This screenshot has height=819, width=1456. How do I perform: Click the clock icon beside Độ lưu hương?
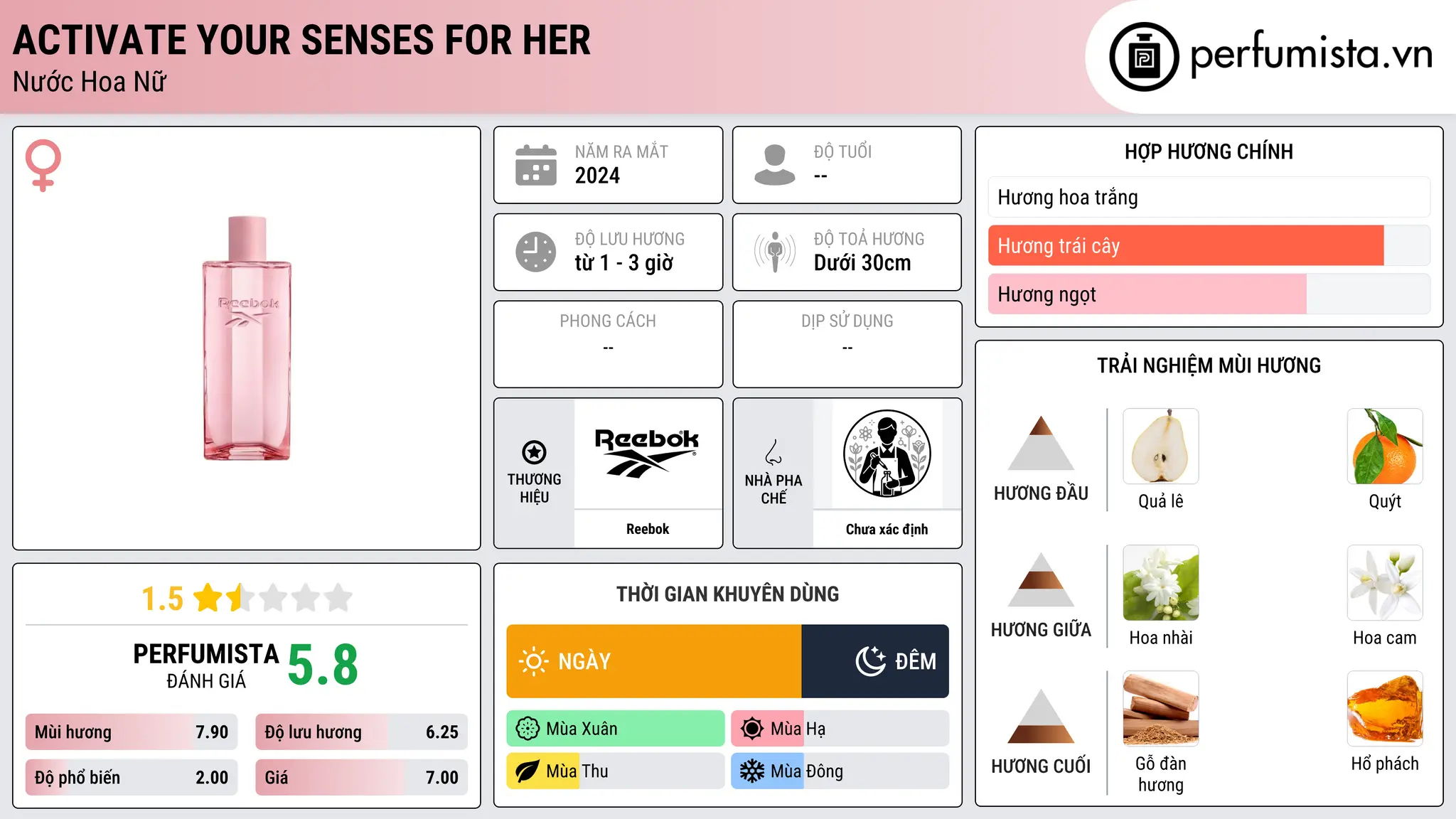[536, 252]
